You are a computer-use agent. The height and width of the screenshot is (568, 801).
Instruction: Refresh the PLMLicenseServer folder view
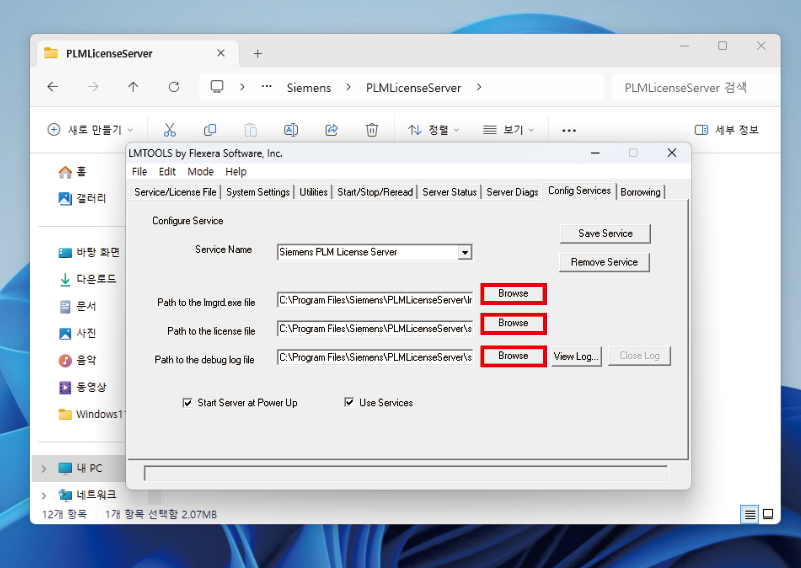pyautogui.click(x=174, y=87)
